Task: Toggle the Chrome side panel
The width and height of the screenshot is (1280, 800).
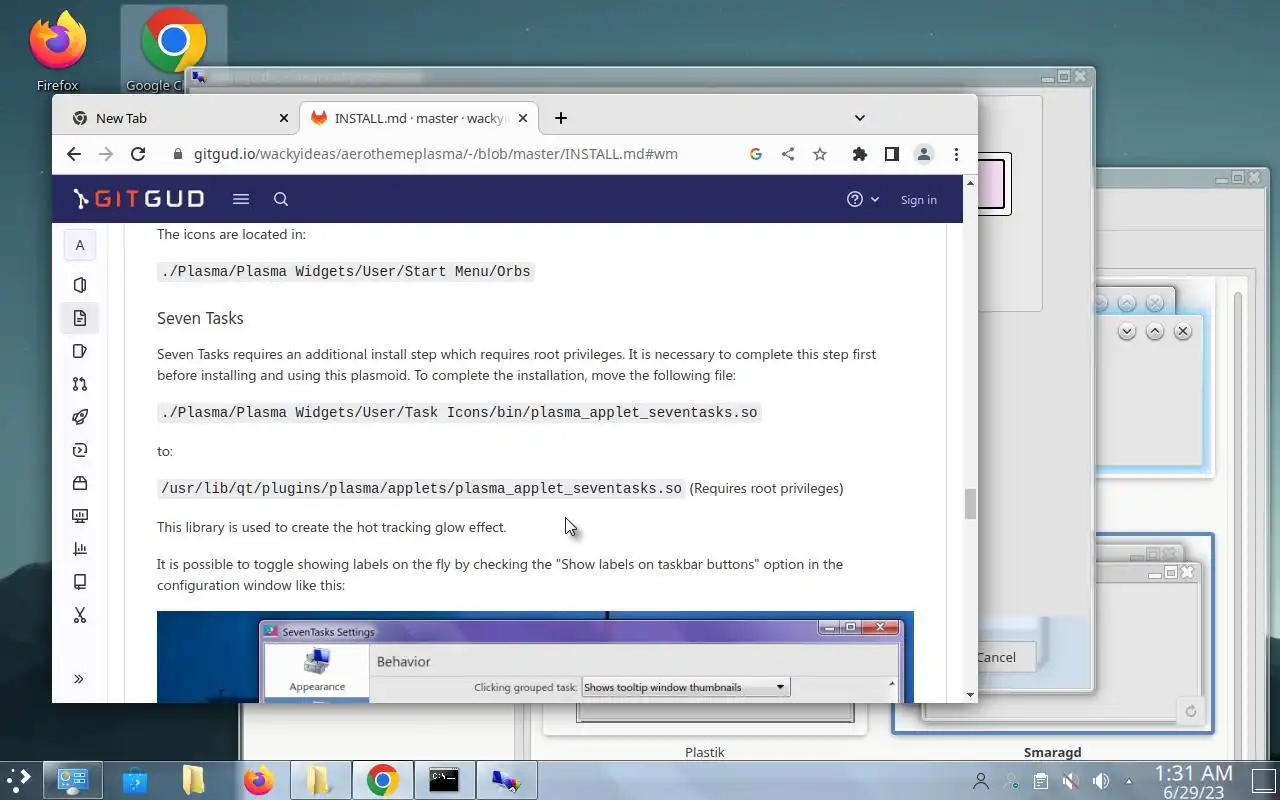Action: 891,154
